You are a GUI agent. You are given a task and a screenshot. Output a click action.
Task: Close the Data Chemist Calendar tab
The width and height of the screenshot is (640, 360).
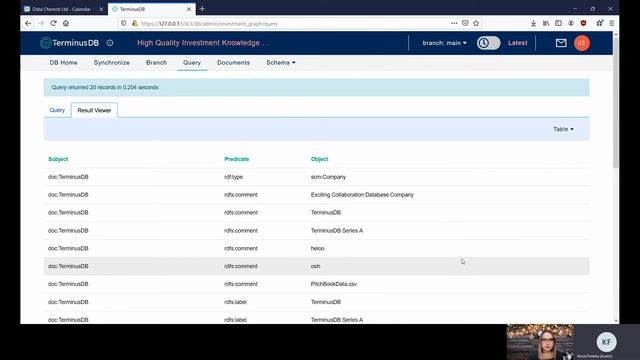click(x=101, y=9)
